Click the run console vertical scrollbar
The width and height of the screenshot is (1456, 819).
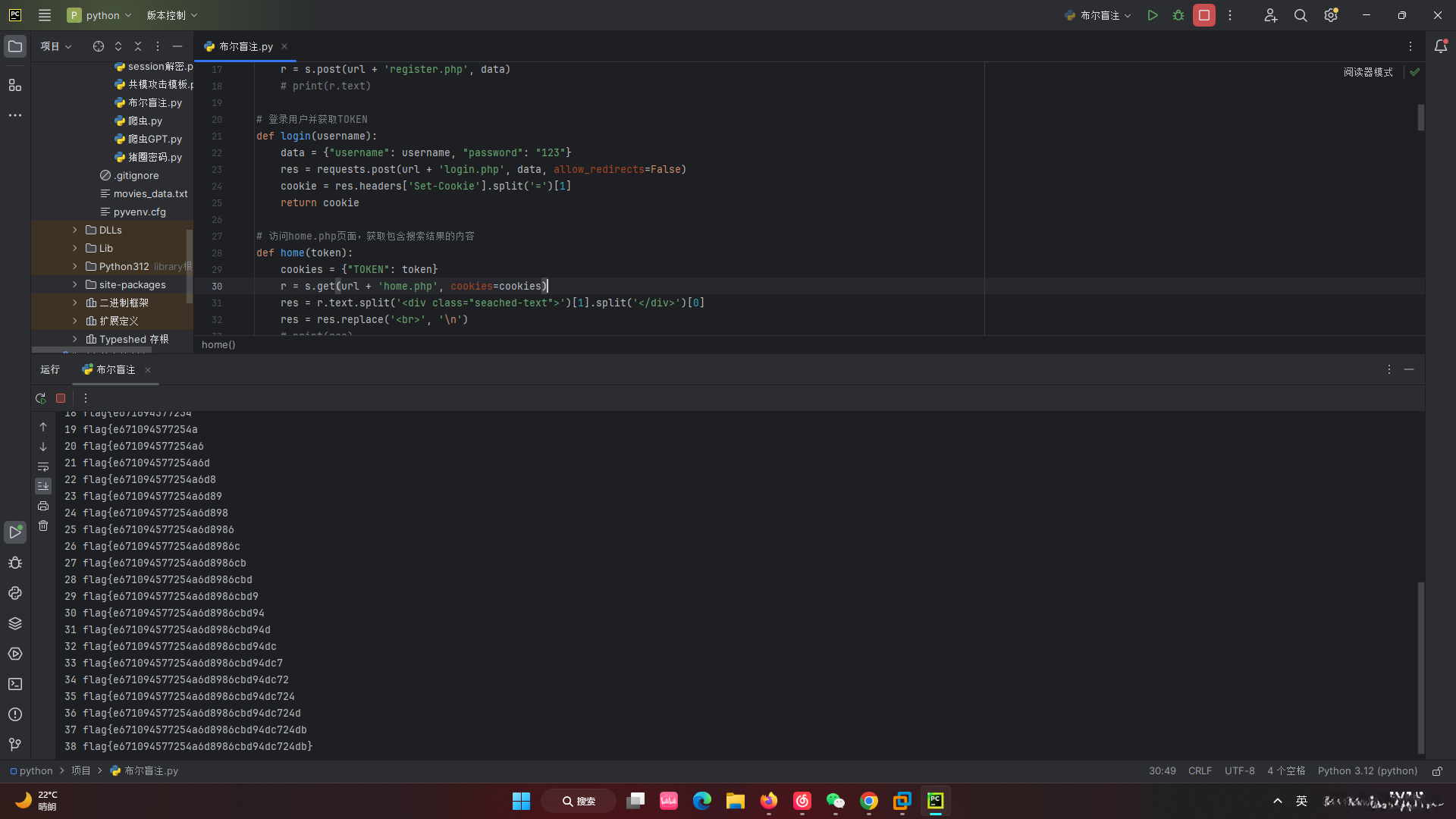pyautogui.click(x=1420, y=667)
